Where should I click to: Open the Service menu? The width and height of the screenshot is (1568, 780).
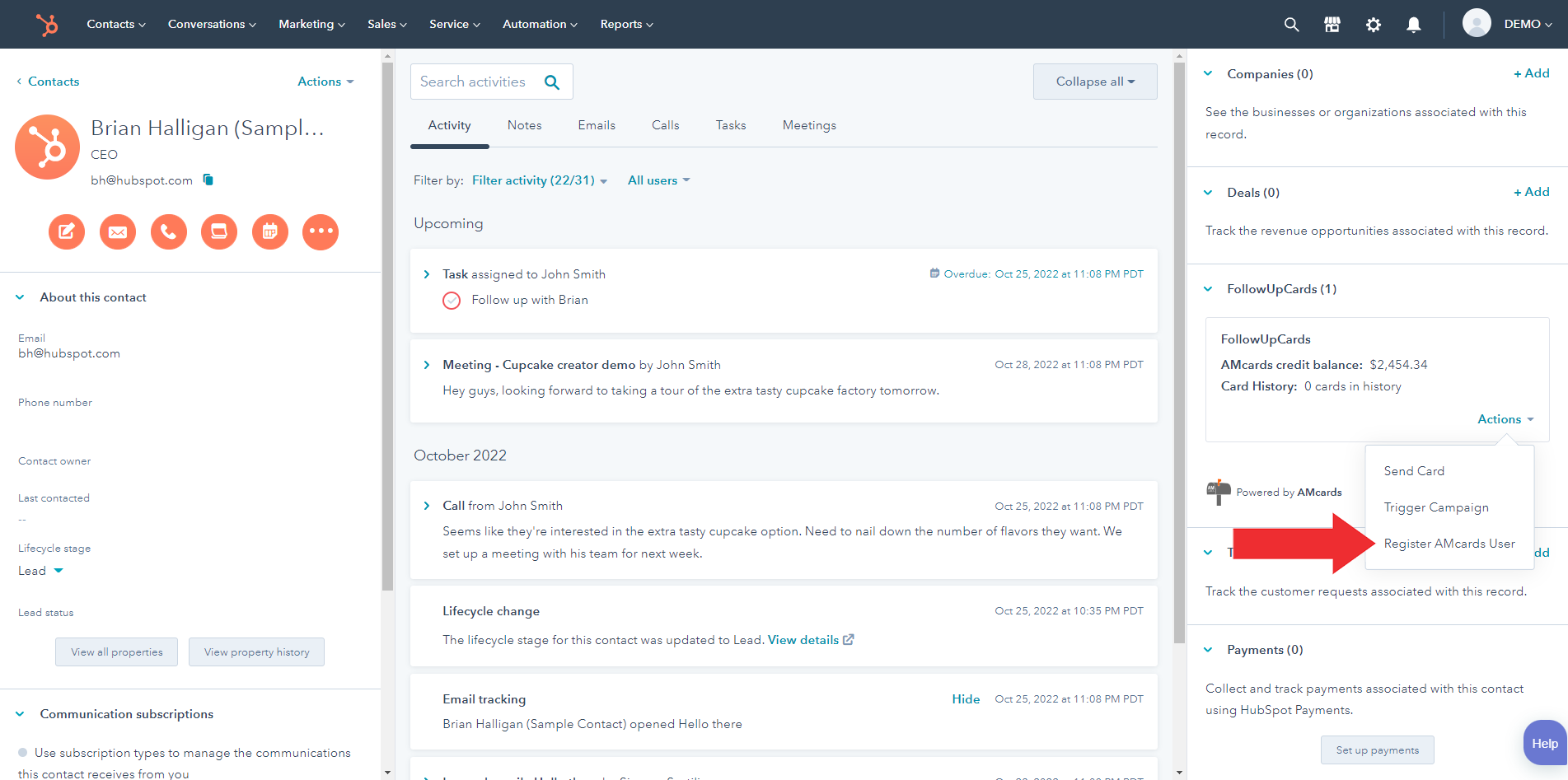tap(455, 24)
